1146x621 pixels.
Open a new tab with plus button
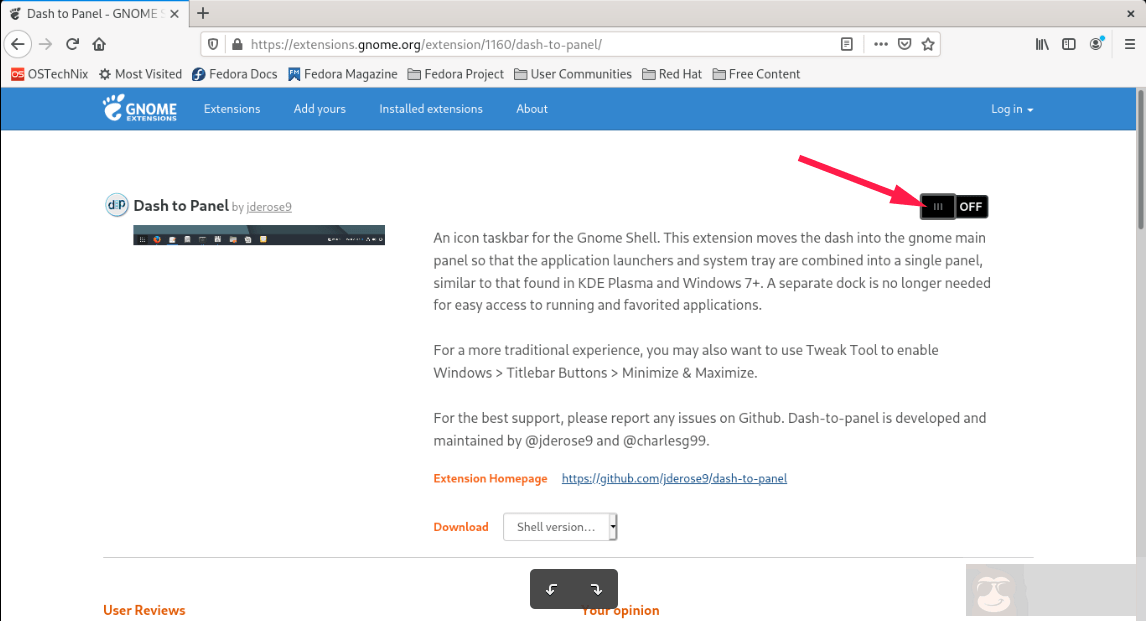203,13
